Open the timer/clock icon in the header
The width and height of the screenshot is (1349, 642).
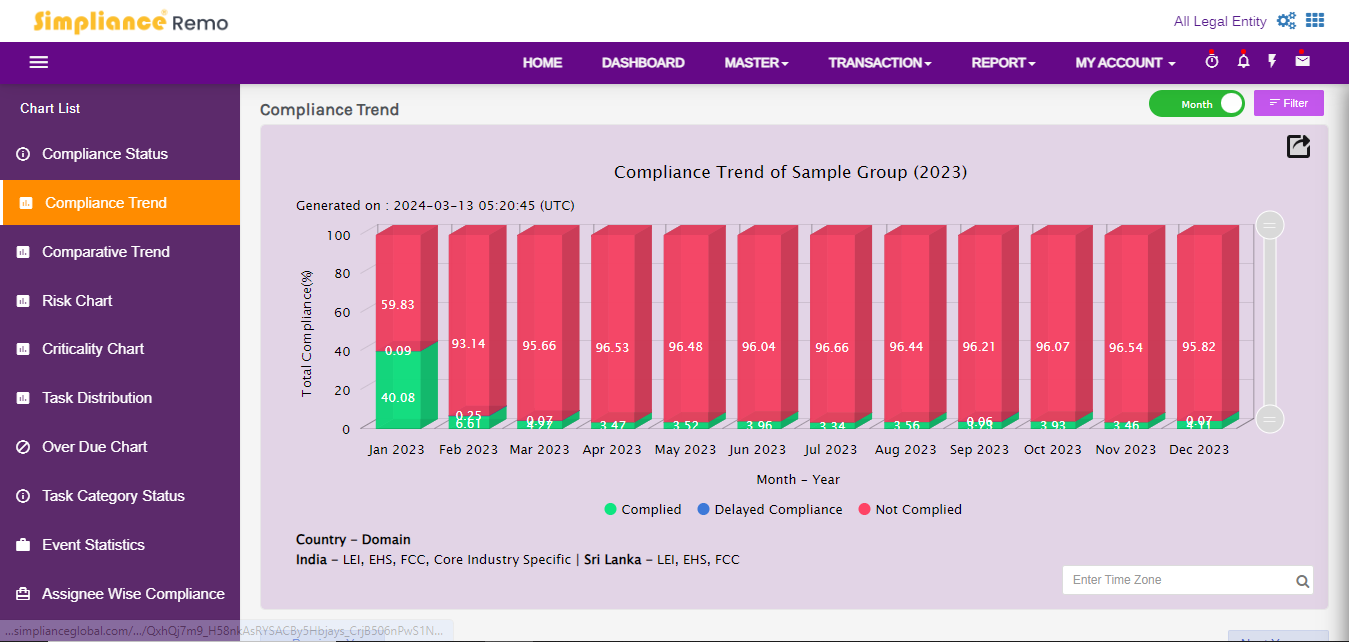(x=1211, y=61)
